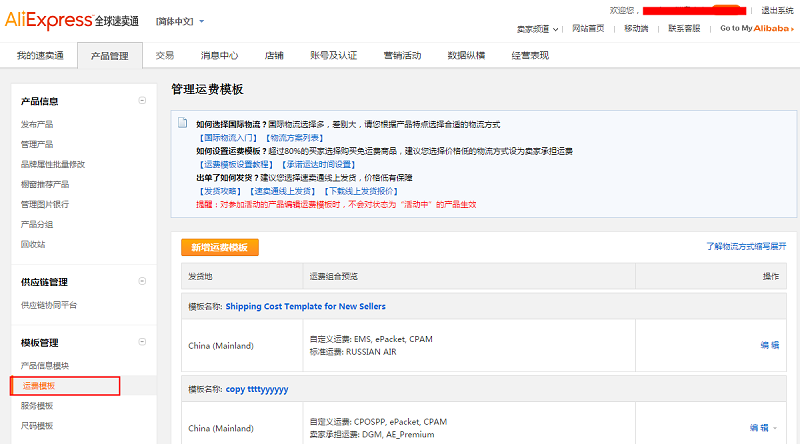Click the document icon in notice box
Image resolution: width=800 pixels, height=444 pixels.
point(182,122)
